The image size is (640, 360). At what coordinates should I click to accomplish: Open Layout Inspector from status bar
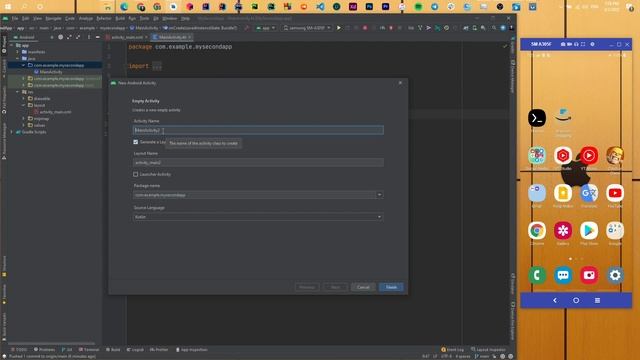click(x=488, y=350)
